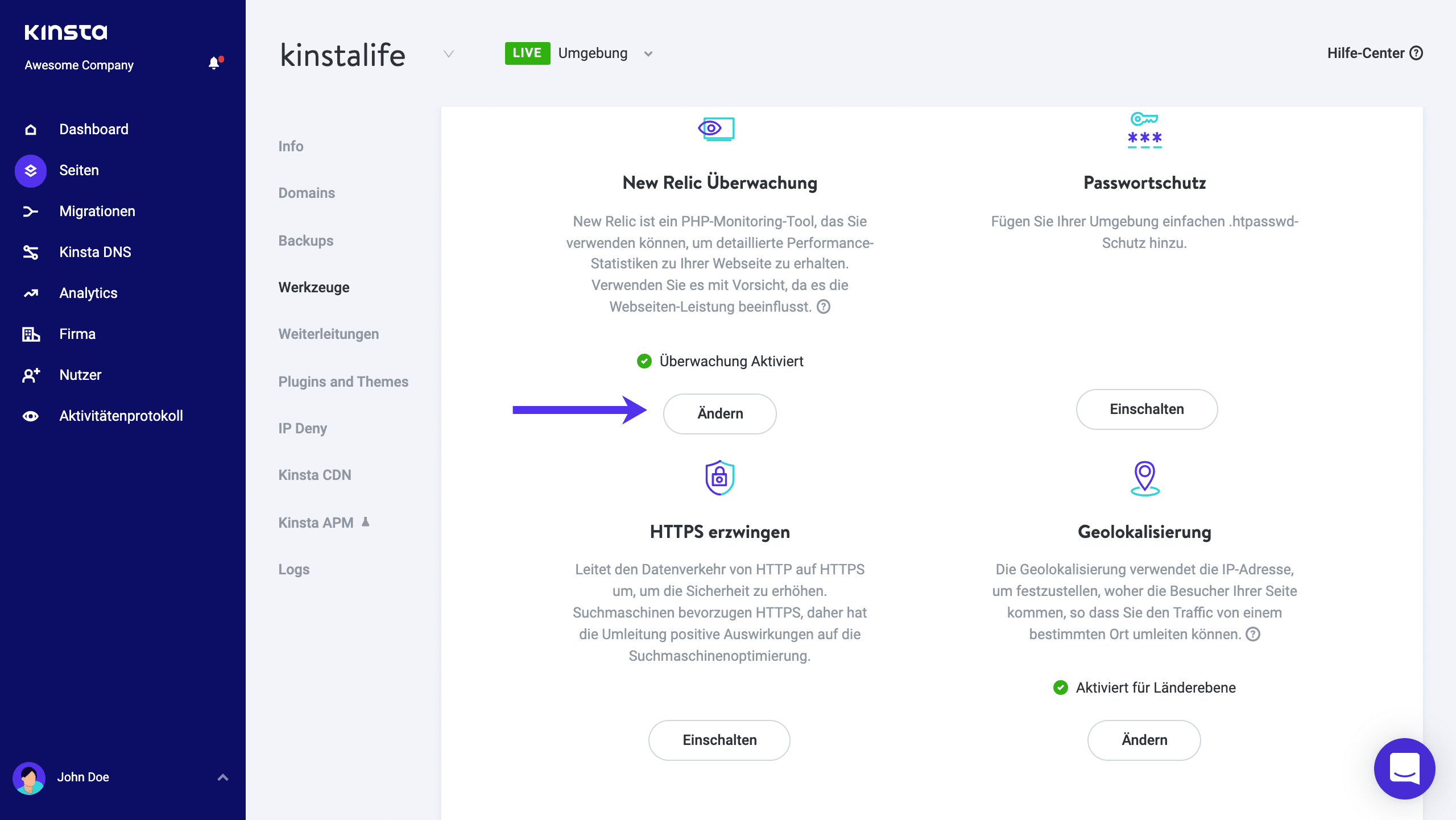Click the LIVE environment badge
This screenshot has width=1456, height=820.
coord(527,53)
